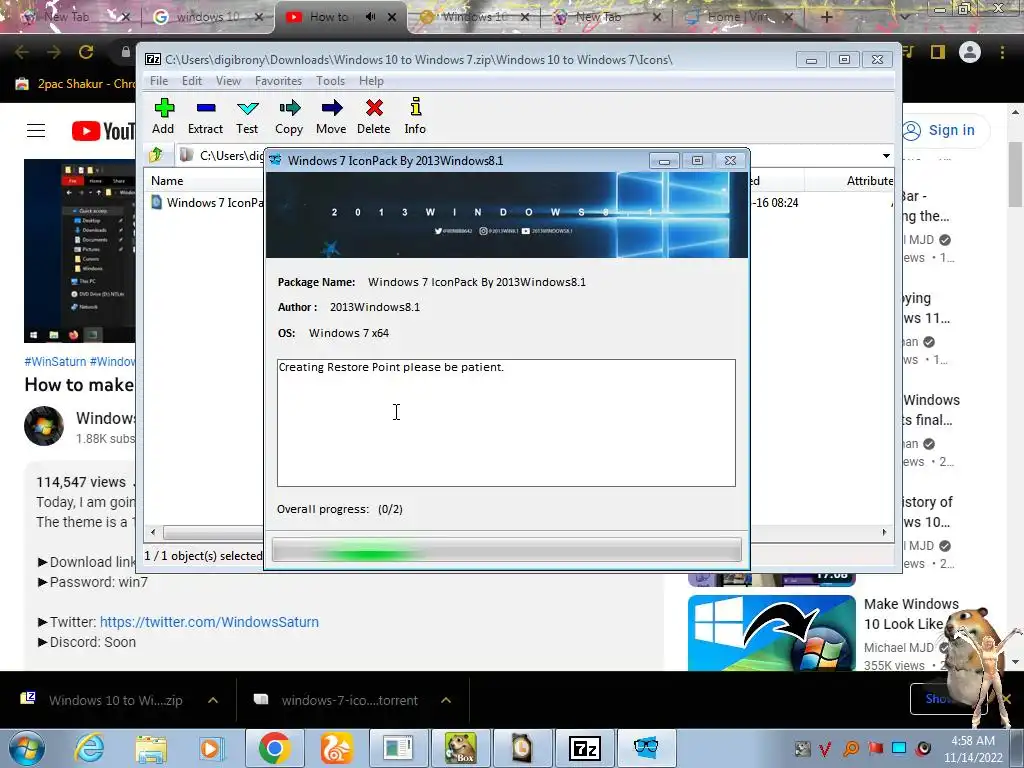The image size is (1024, 768).
Task: Click the YouTube logo
Action: click(103, 131)
